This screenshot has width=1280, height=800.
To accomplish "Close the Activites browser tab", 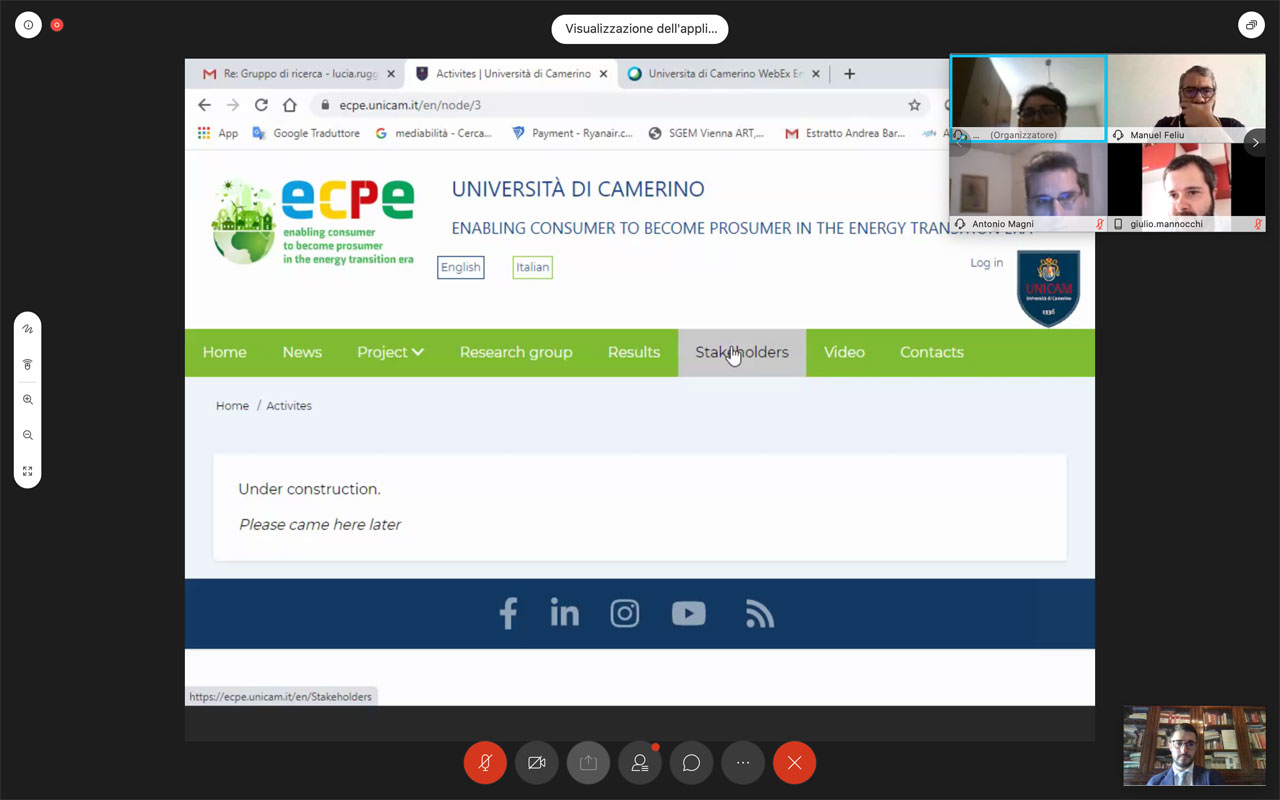I will (603, 74).
